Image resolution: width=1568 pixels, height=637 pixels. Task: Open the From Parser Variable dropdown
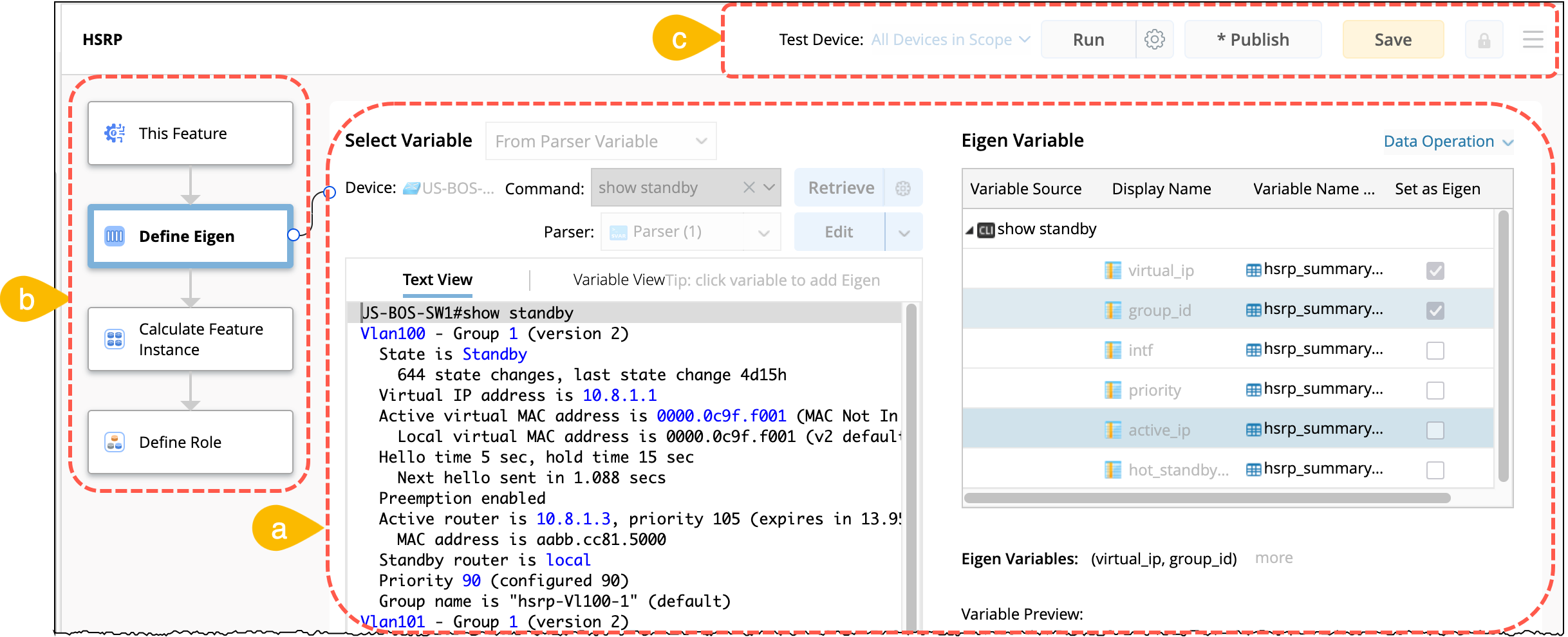pos(600,142)
